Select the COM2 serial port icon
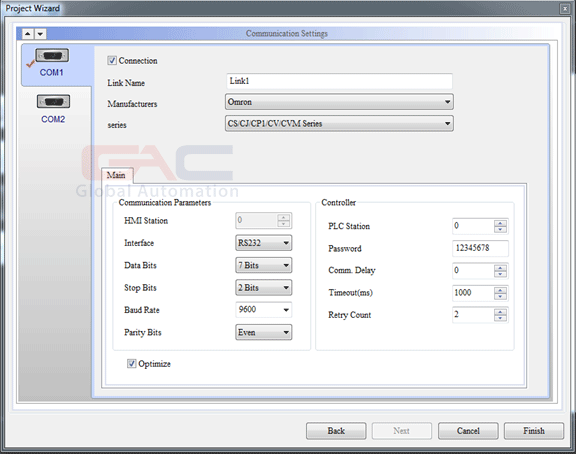 [x=53, y=102]
